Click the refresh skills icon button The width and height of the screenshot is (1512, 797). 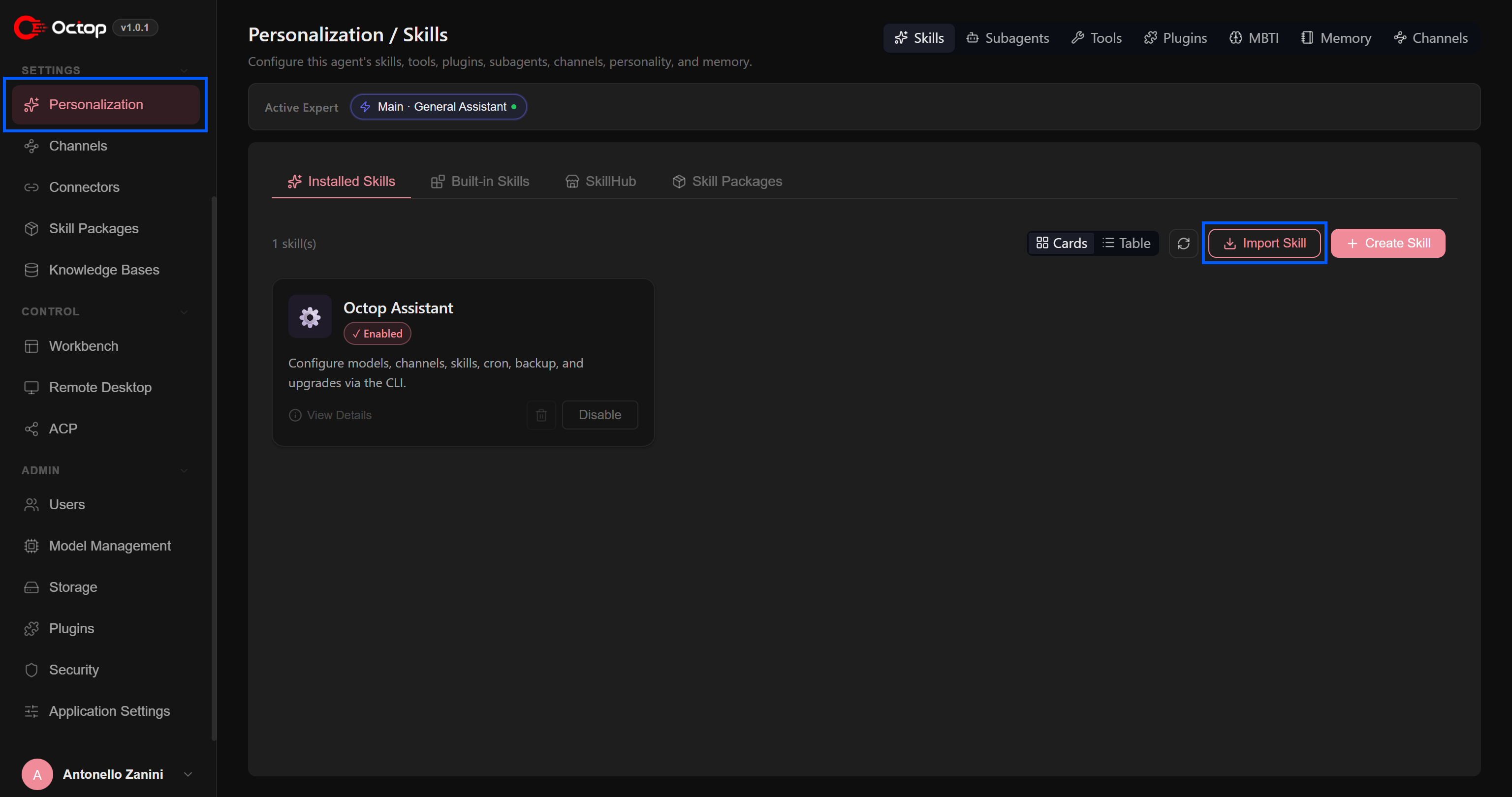click(x=1183, y=243)
